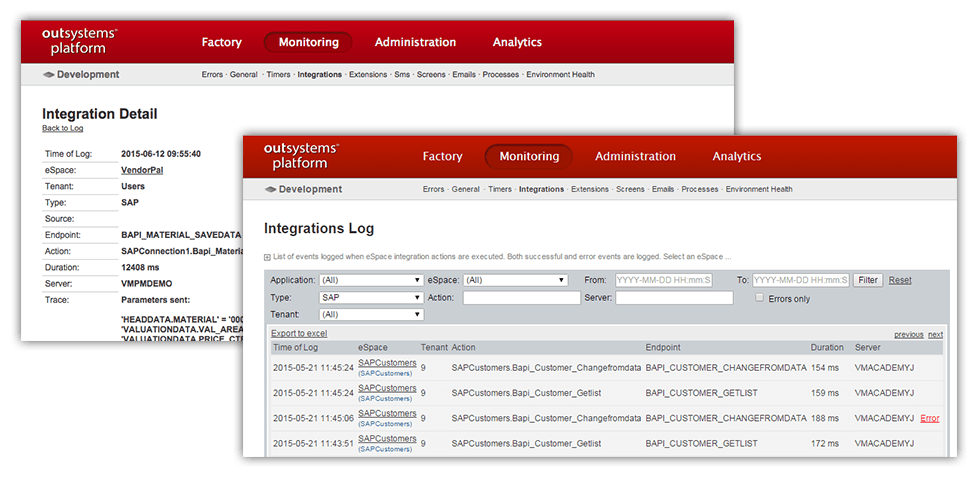Click the 12408 ms duration value
Image resolution: width=980 pixels, height=479 pixels.
pos(141,267)
